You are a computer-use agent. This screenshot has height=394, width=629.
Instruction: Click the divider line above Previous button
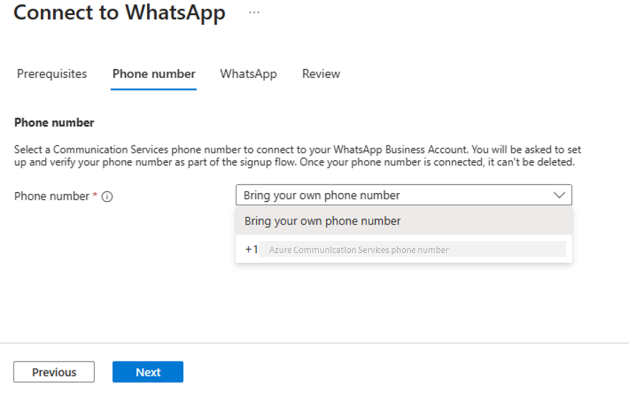(x=314, y=343)
